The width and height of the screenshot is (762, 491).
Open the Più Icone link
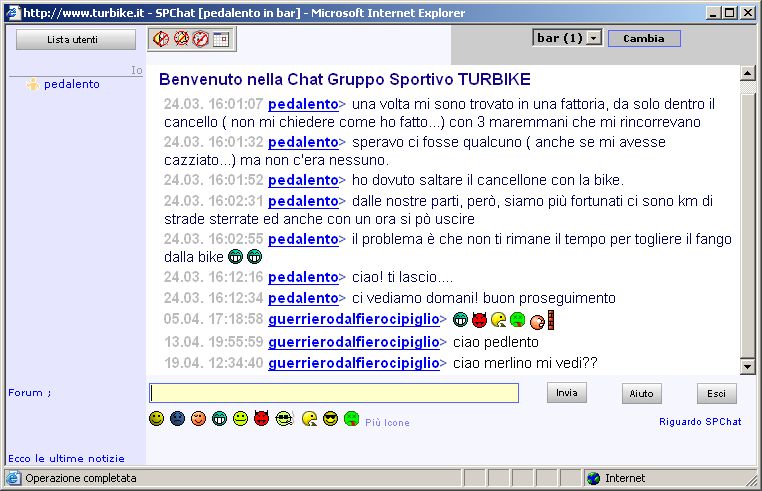pos(387,423)
